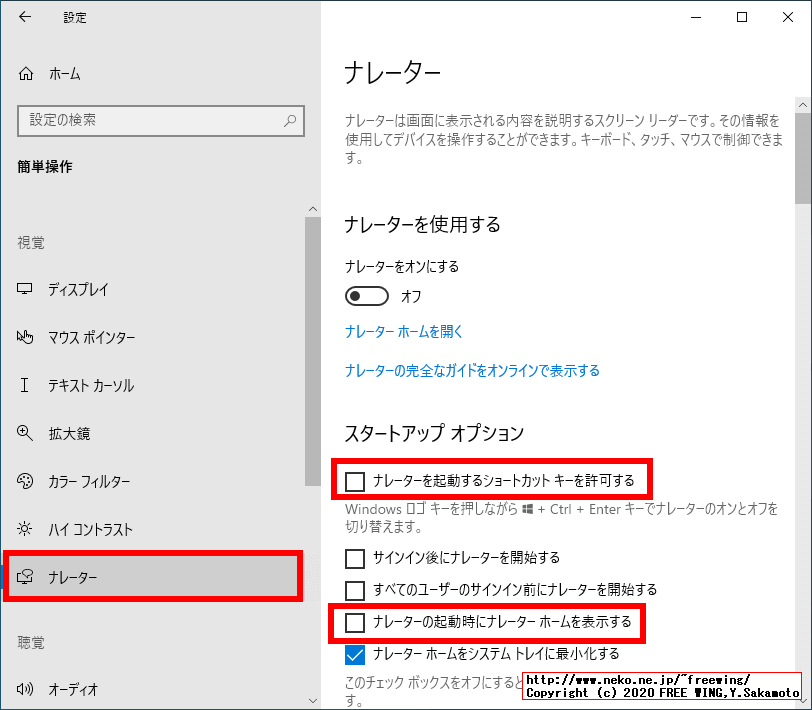Maximize the Settings window
812x710 pixels.
[x=742, y=17]
